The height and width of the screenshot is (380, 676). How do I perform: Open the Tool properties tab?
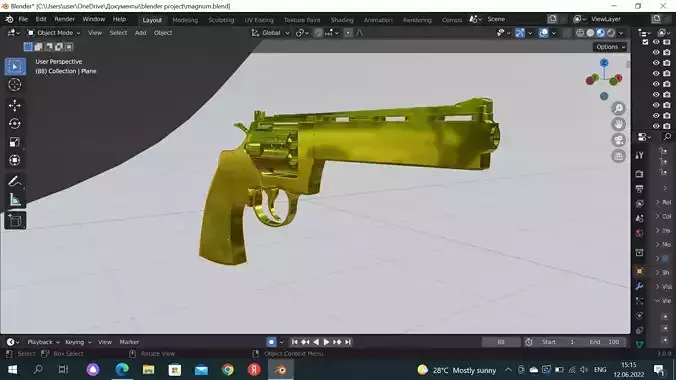pyautogui.click(x=640, y=156)
